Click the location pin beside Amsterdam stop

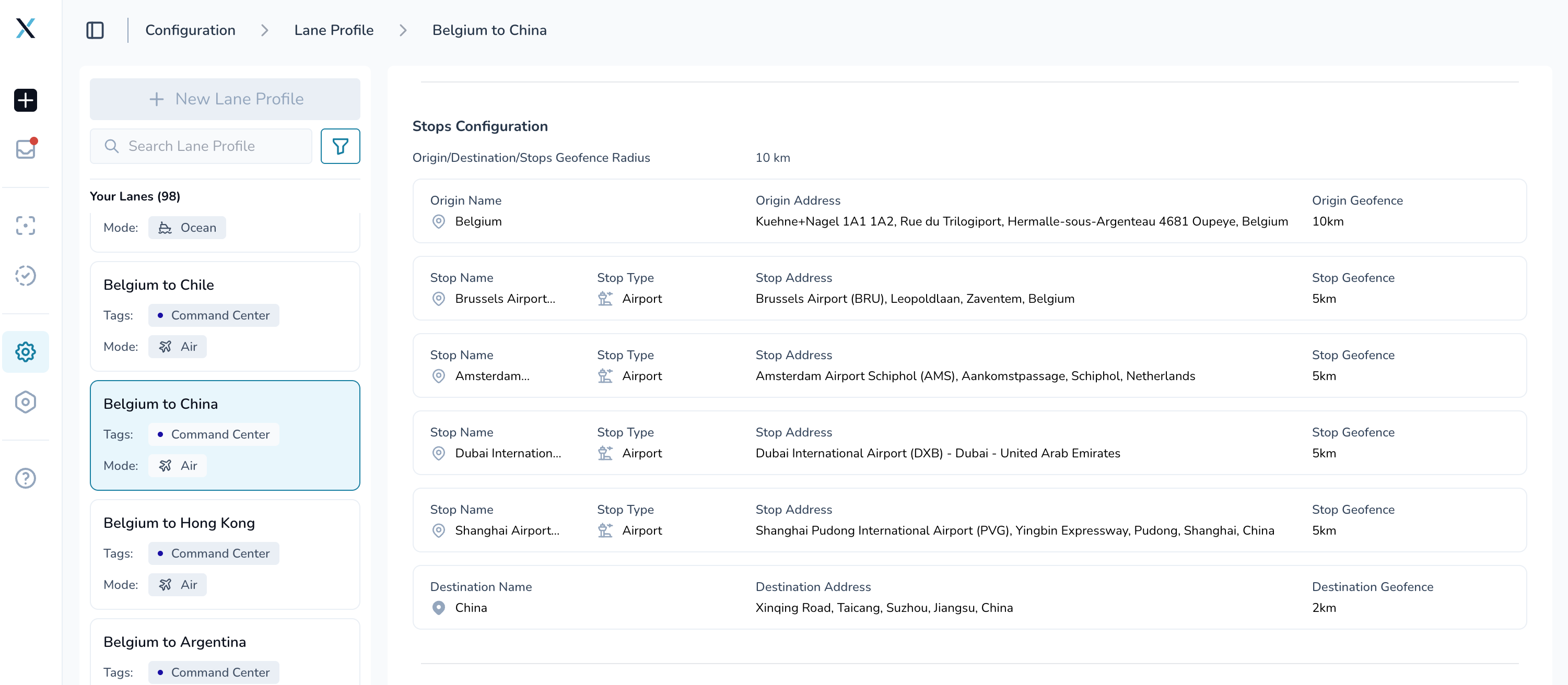[438, 376]
